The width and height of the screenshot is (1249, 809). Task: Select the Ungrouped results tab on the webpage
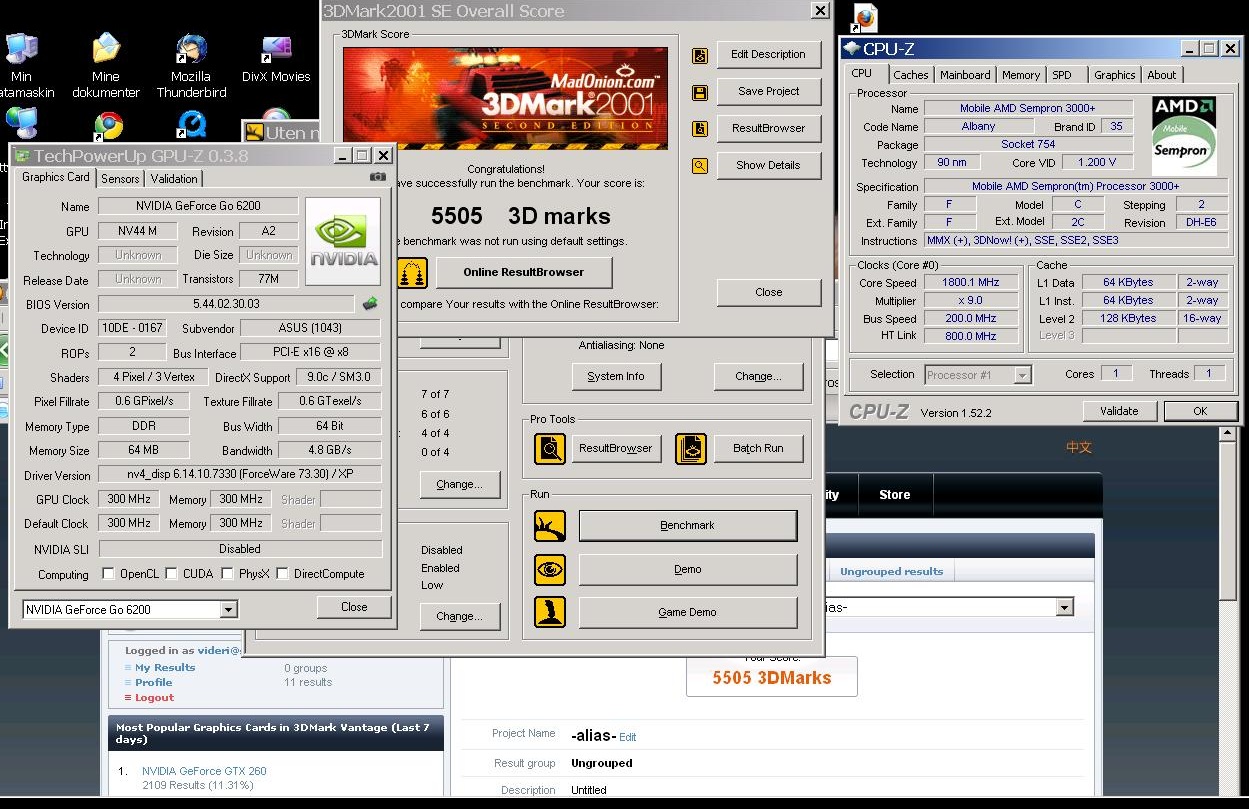point(891,572)
